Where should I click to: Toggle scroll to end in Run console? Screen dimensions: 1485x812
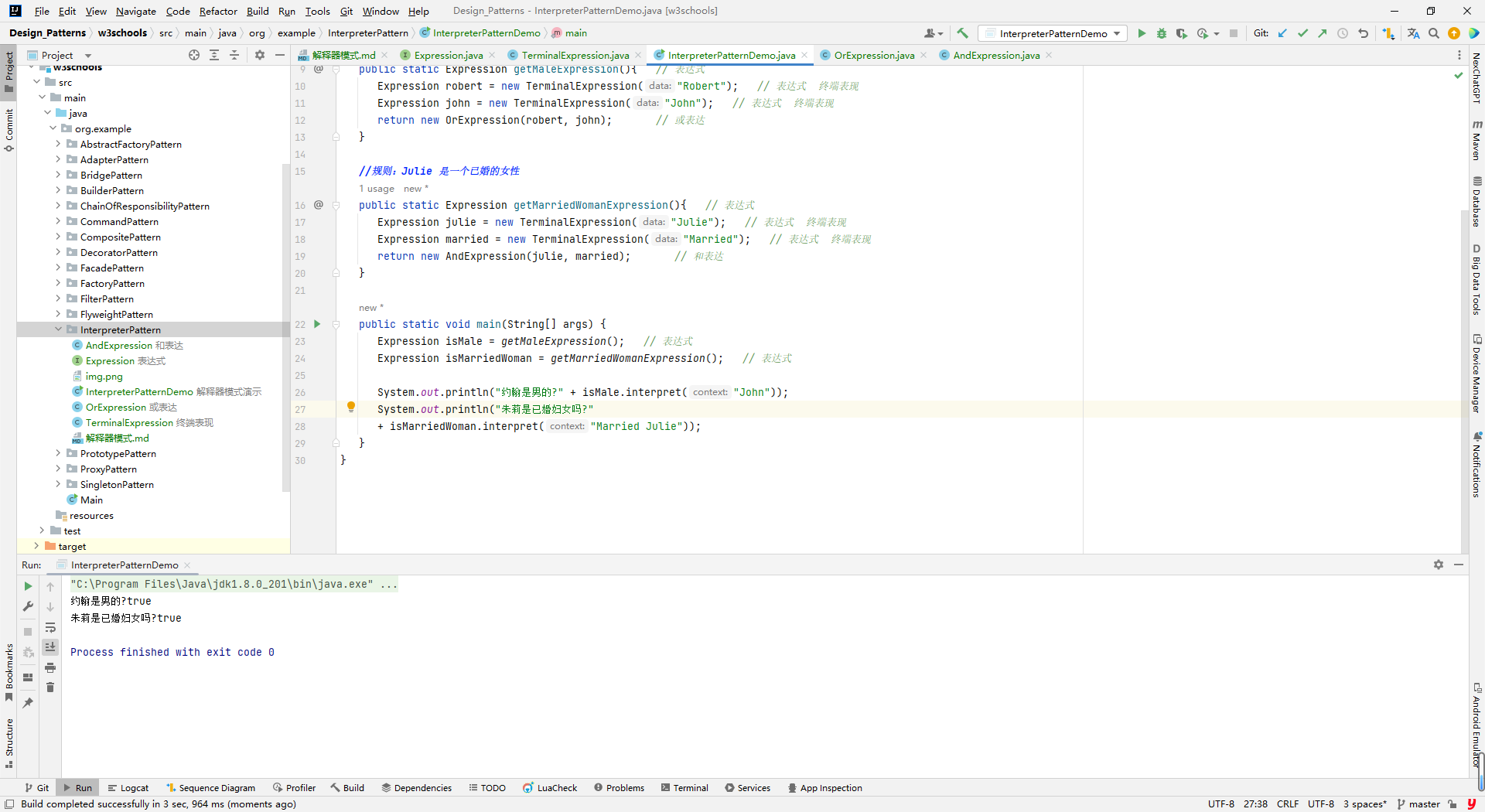(x=50, y=647)
